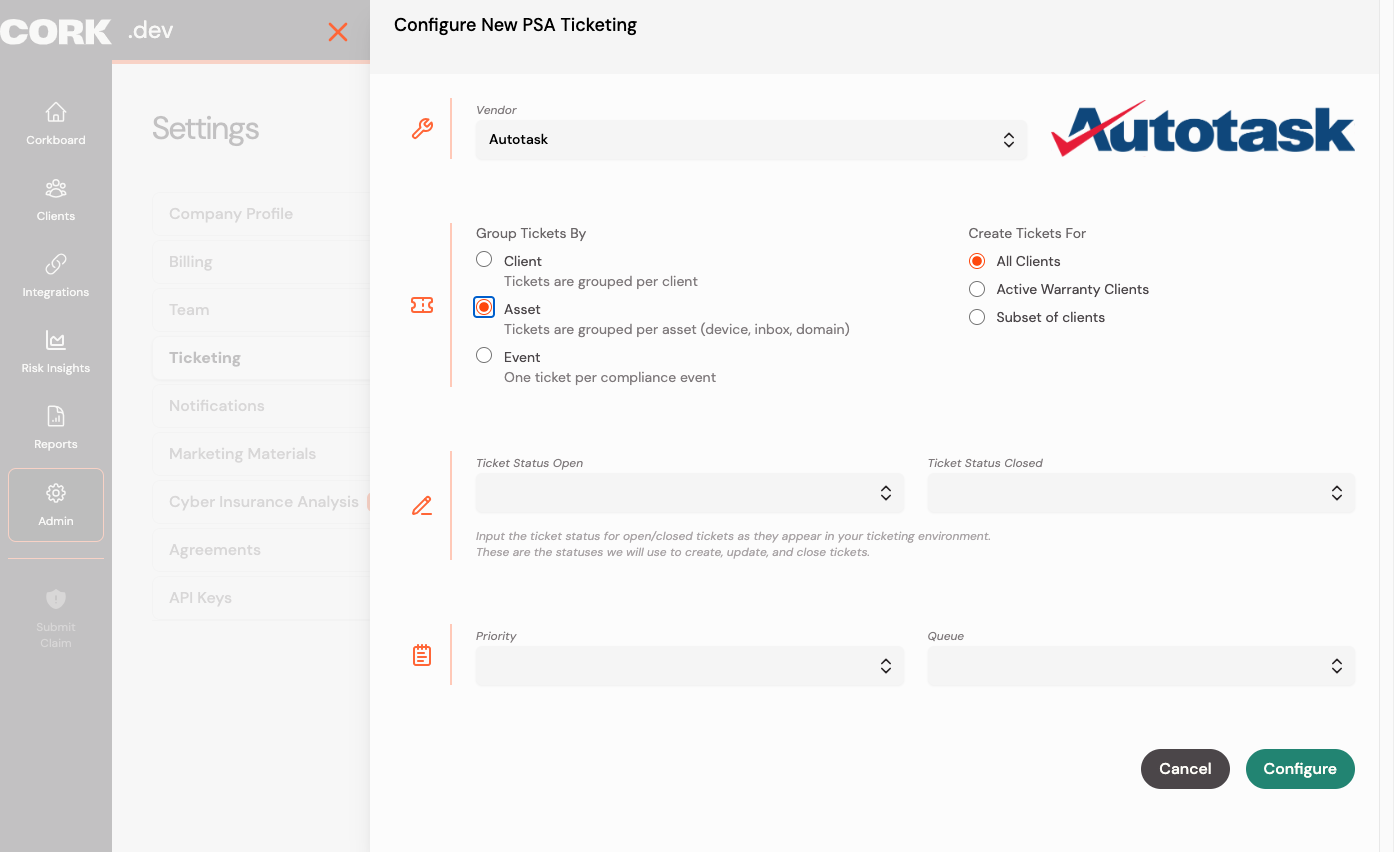Open Cyber Insurance Analysis settings tab
The width and height of the screenshot is (1394, 852).
(261, 502)
